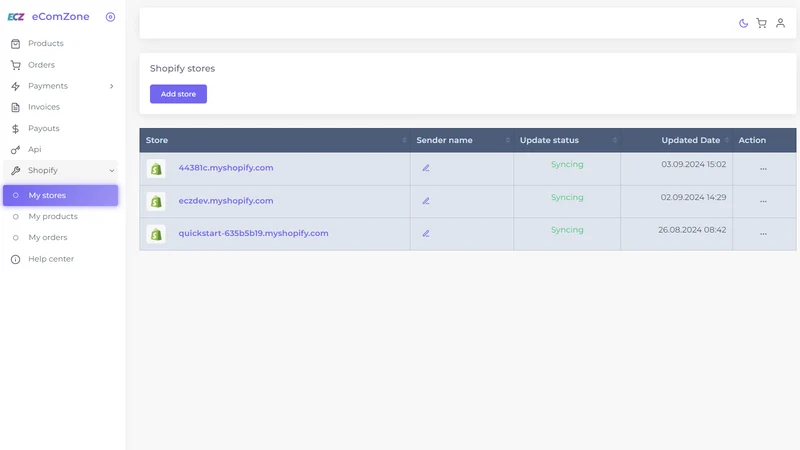The image size is (800, 450).
Task: Click the Add store button
Action: click(178, 94)
